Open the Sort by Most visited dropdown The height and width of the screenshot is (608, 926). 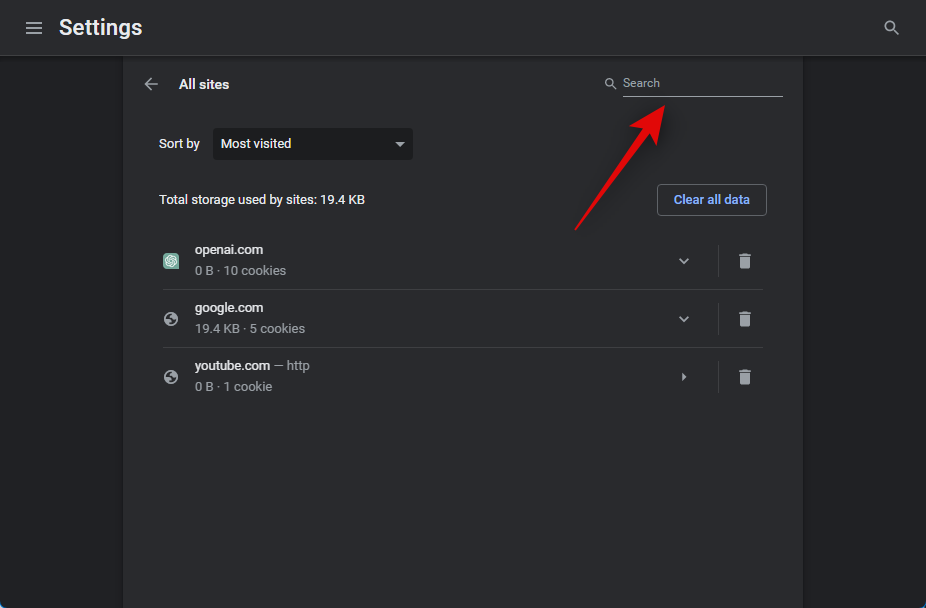pos(312,144)
